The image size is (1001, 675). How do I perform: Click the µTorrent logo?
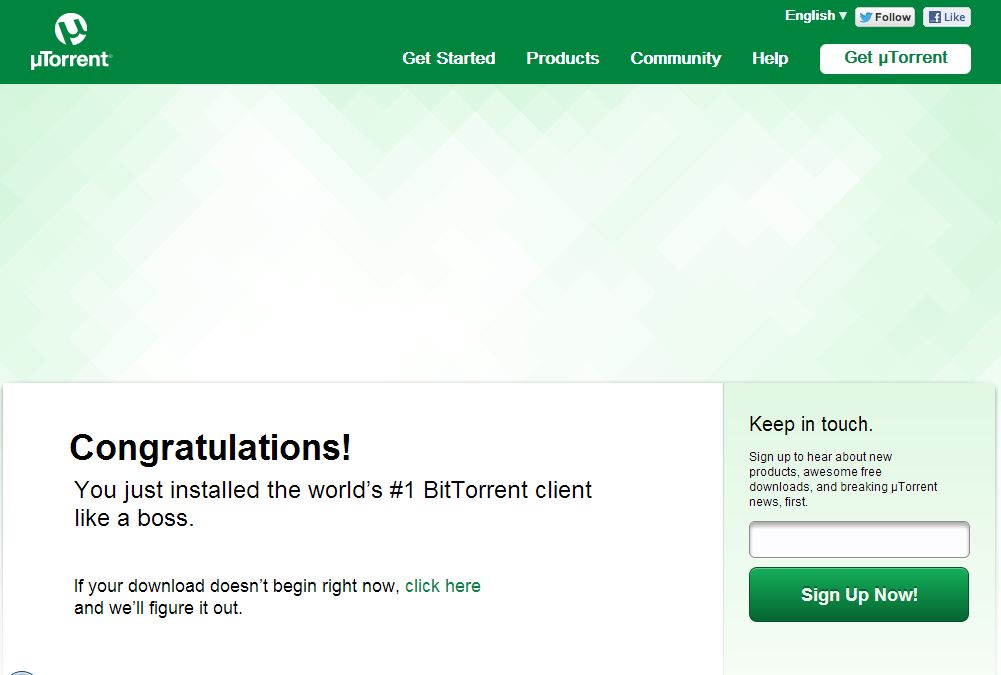(71, 42)
